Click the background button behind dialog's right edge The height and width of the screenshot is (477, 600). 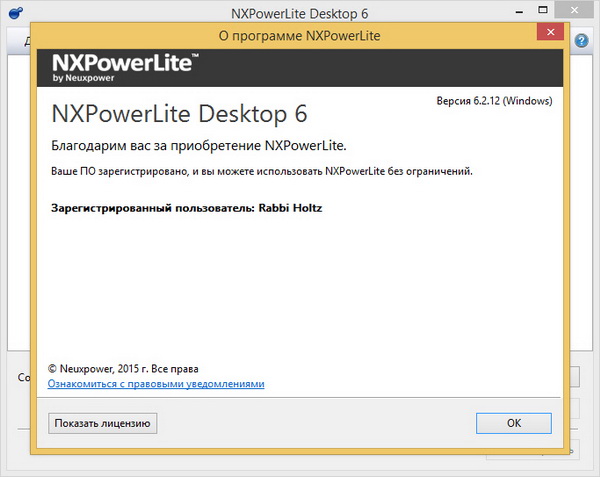pos(574,378)
